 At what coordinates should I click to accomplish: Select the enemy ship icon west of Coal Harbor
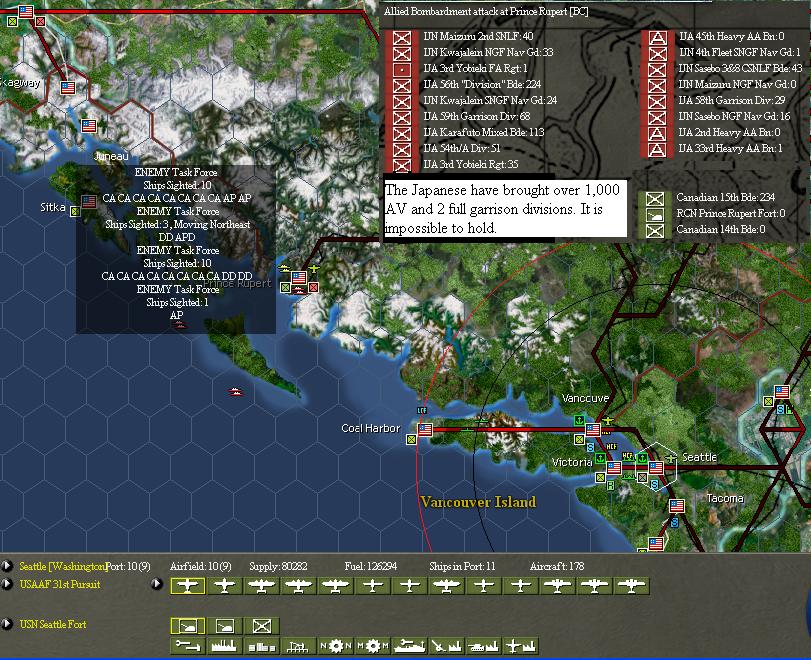[x=236, y=392]
